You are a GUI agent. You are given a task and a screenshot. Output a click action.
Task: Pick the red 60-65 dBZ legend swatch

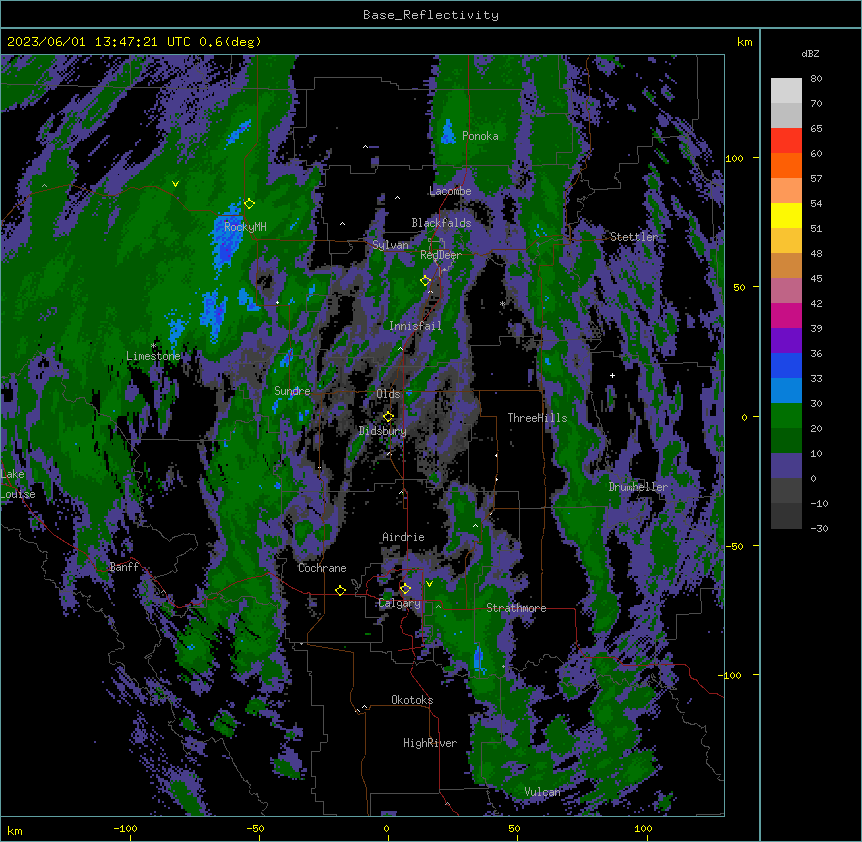tap(786, 140)
